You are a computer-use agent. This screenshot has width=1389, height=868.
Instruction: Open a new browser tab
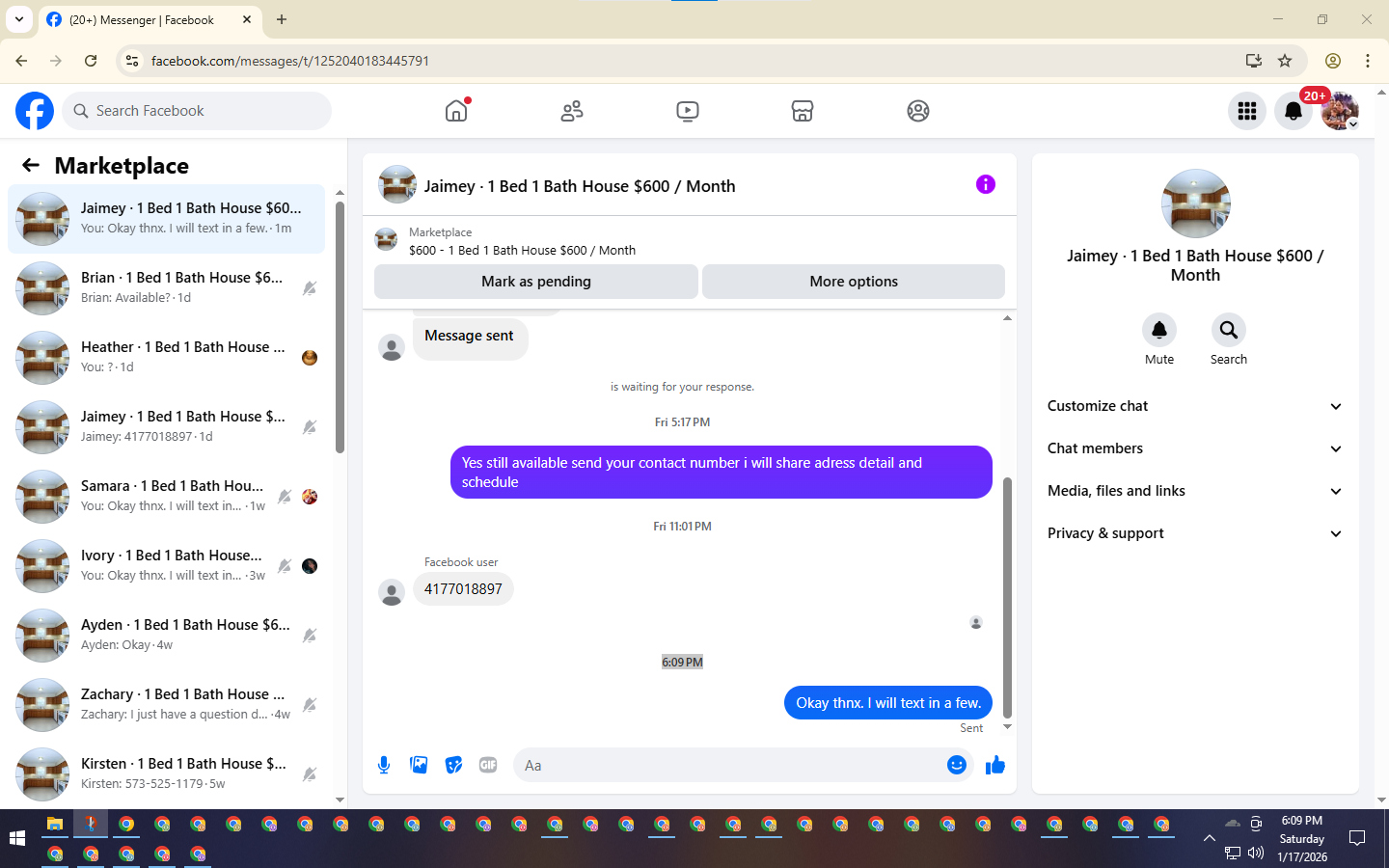click(x=282, y=19)
